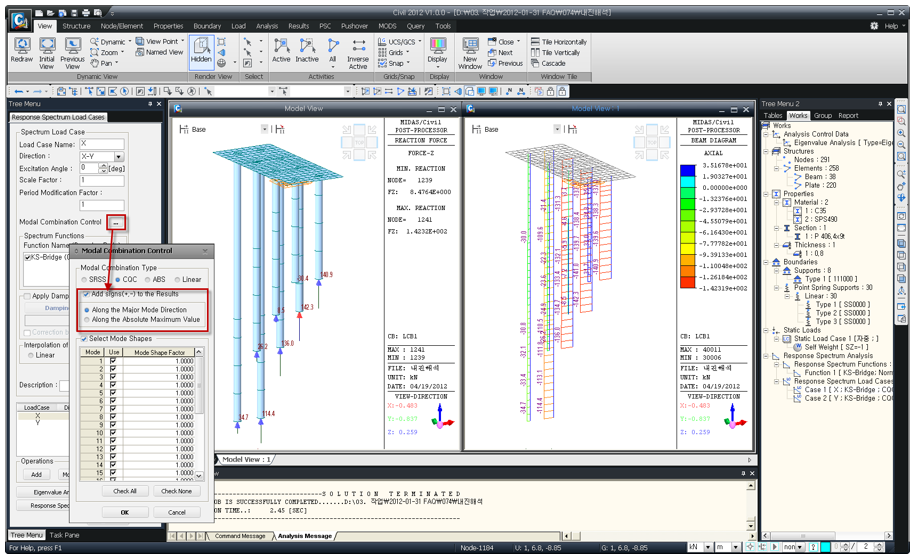Screen dimensions: 915x559
Task: Click the Previous window icon
Action: pyautogui.click(x=492, y=63)
